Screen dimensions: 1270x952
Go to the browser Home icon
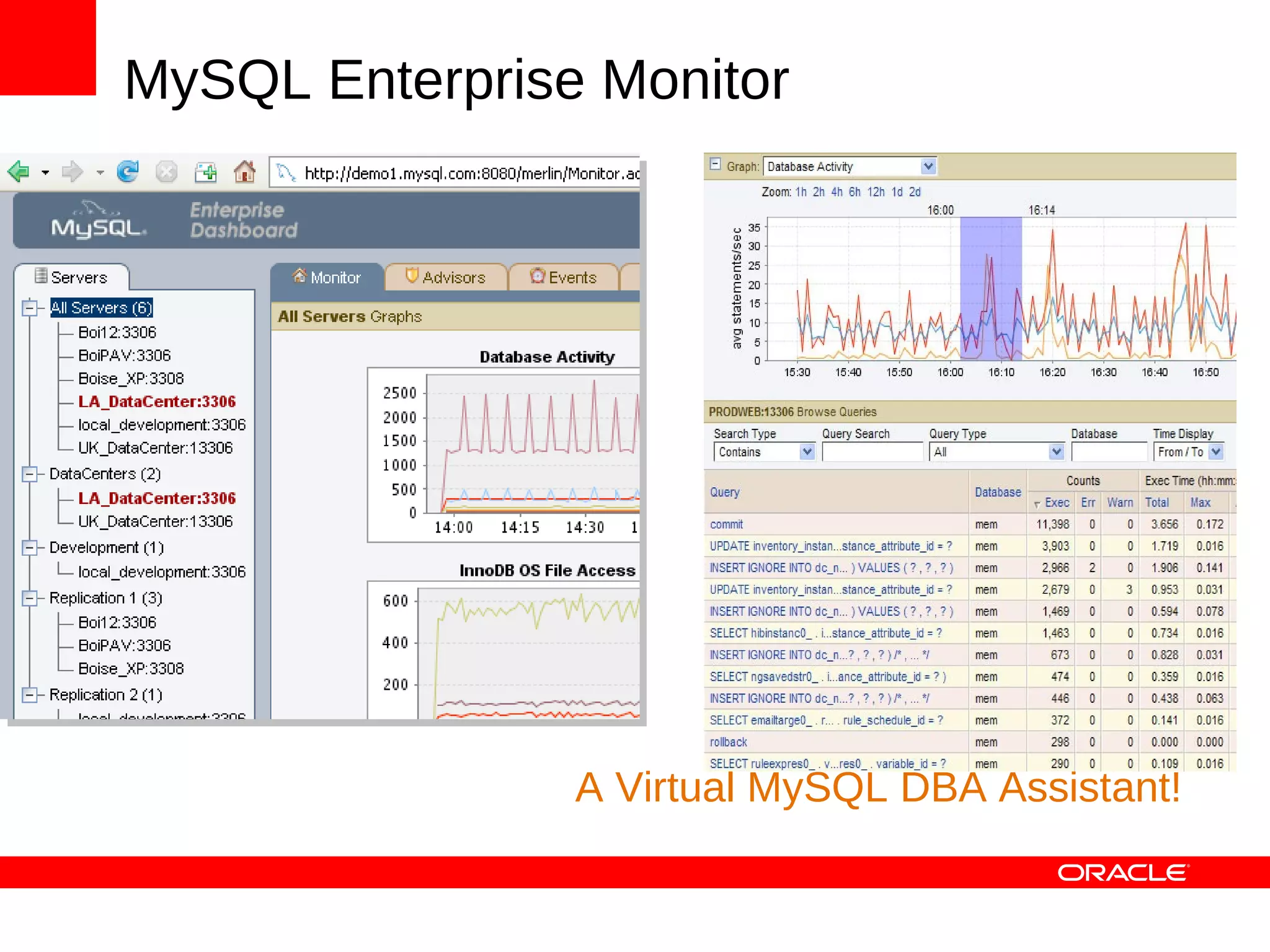click(x=245, y=171)
